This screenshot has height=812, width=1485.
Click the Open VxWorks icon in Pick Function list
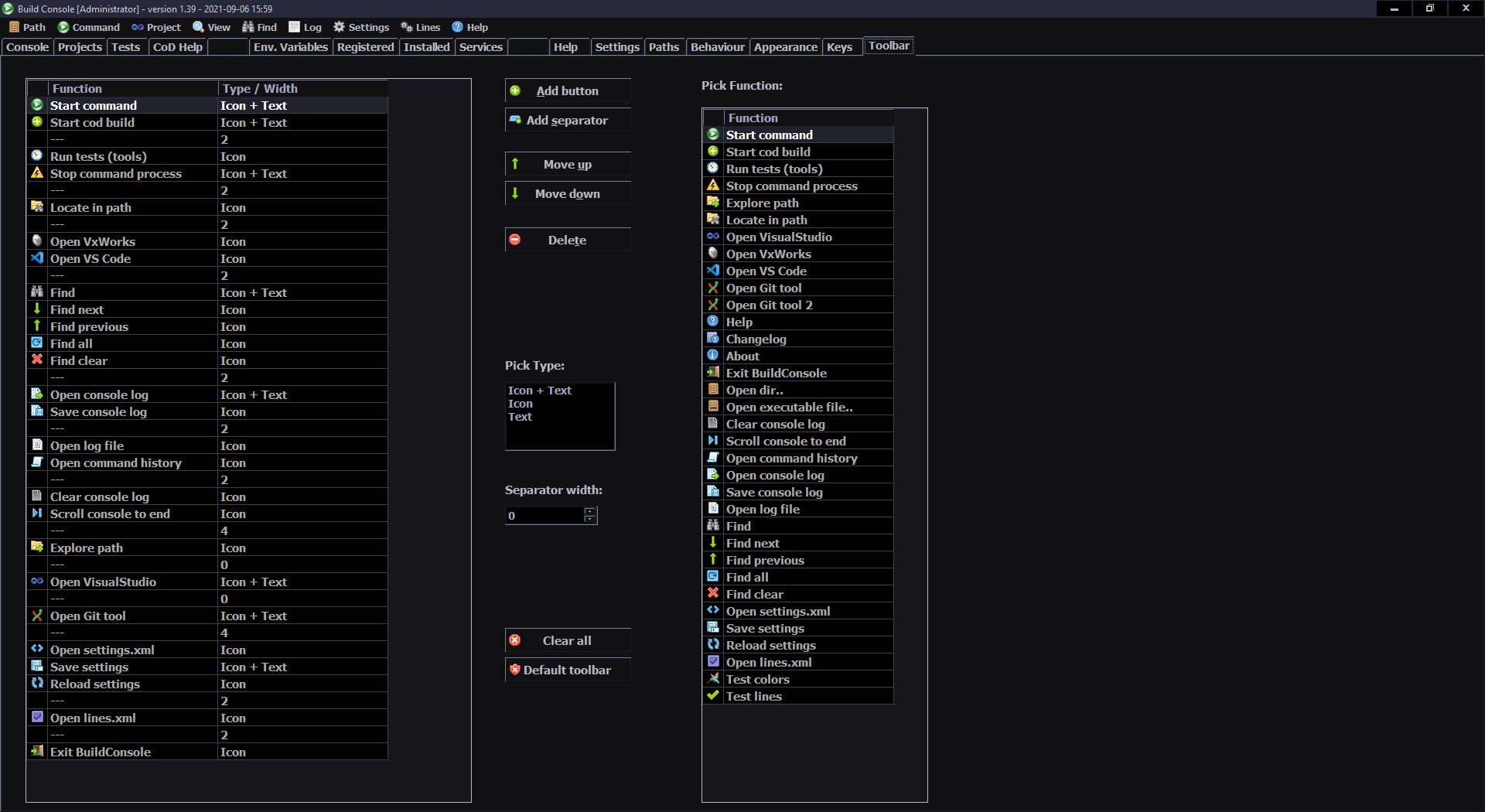tap(713, 254)
